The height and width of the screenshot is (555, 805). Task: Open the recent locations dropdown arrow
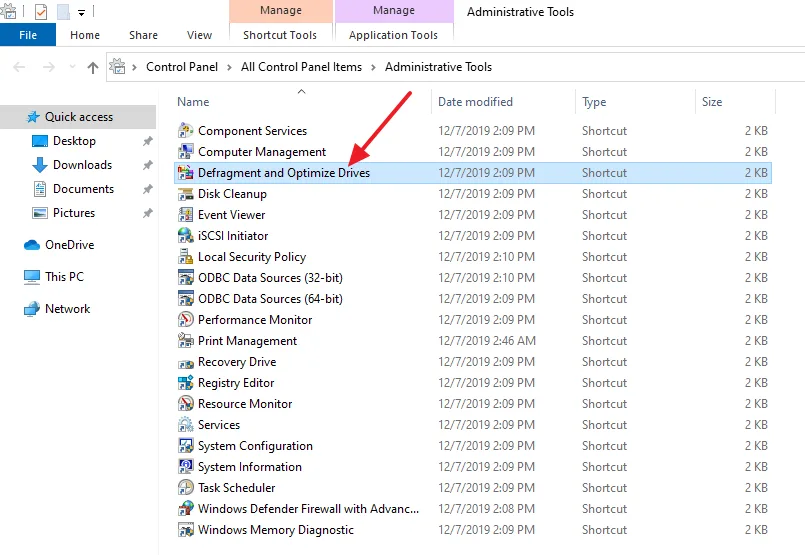coord(72,67)
